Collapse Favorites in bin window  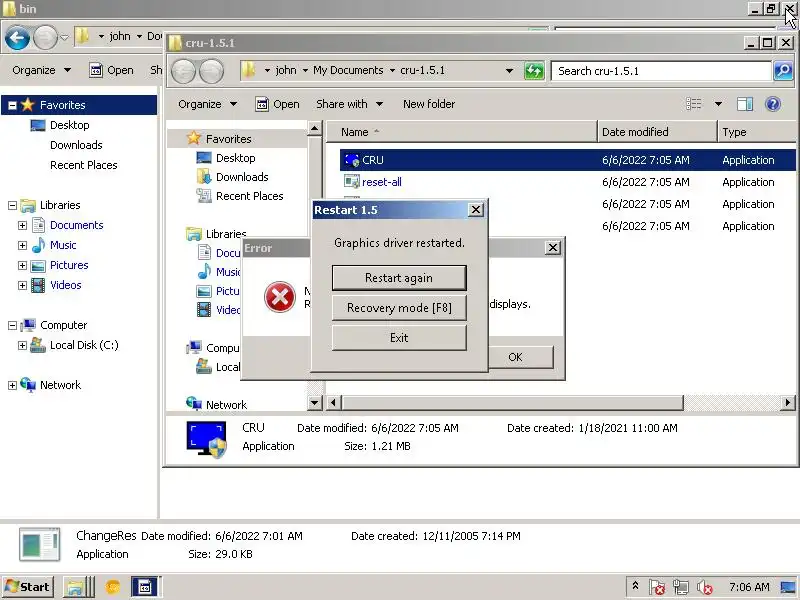[x=12, y=106]
